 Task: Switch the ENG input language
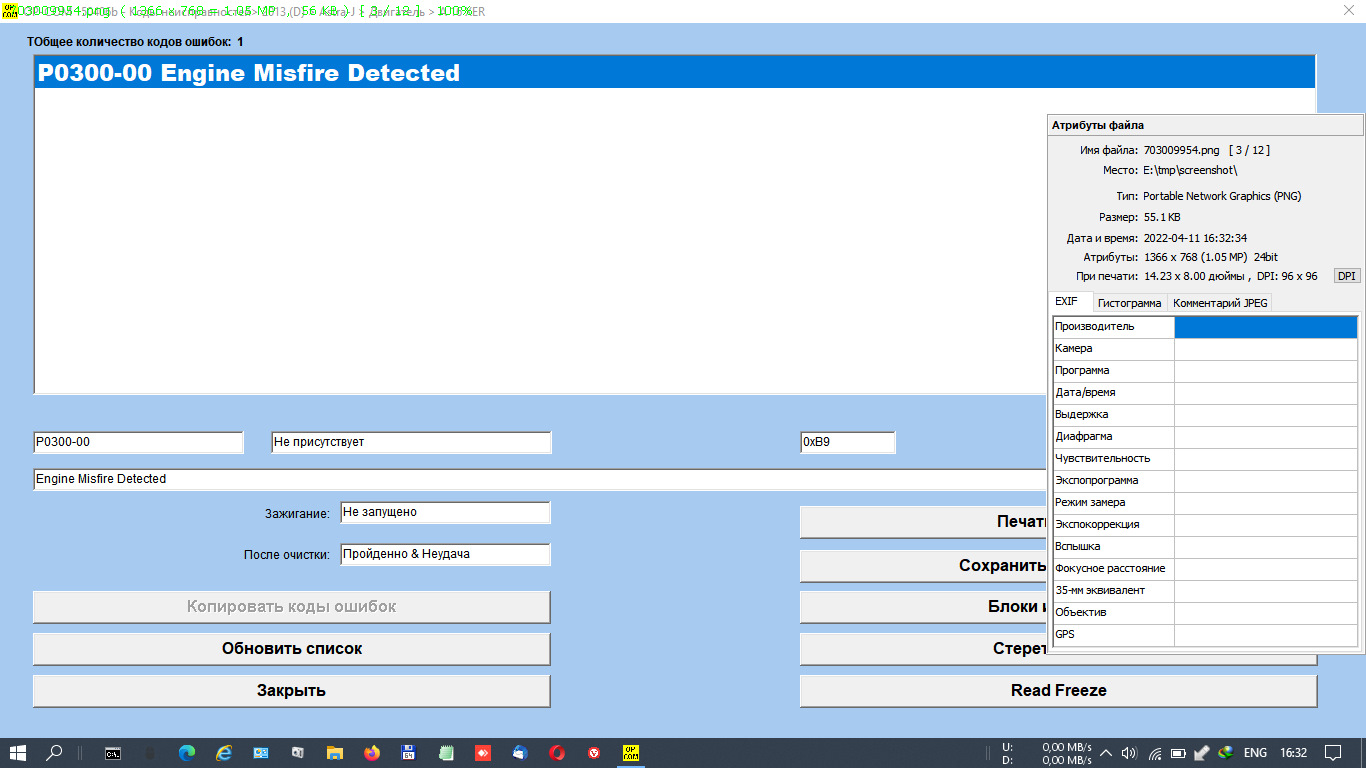click(x=1255, y=753)
